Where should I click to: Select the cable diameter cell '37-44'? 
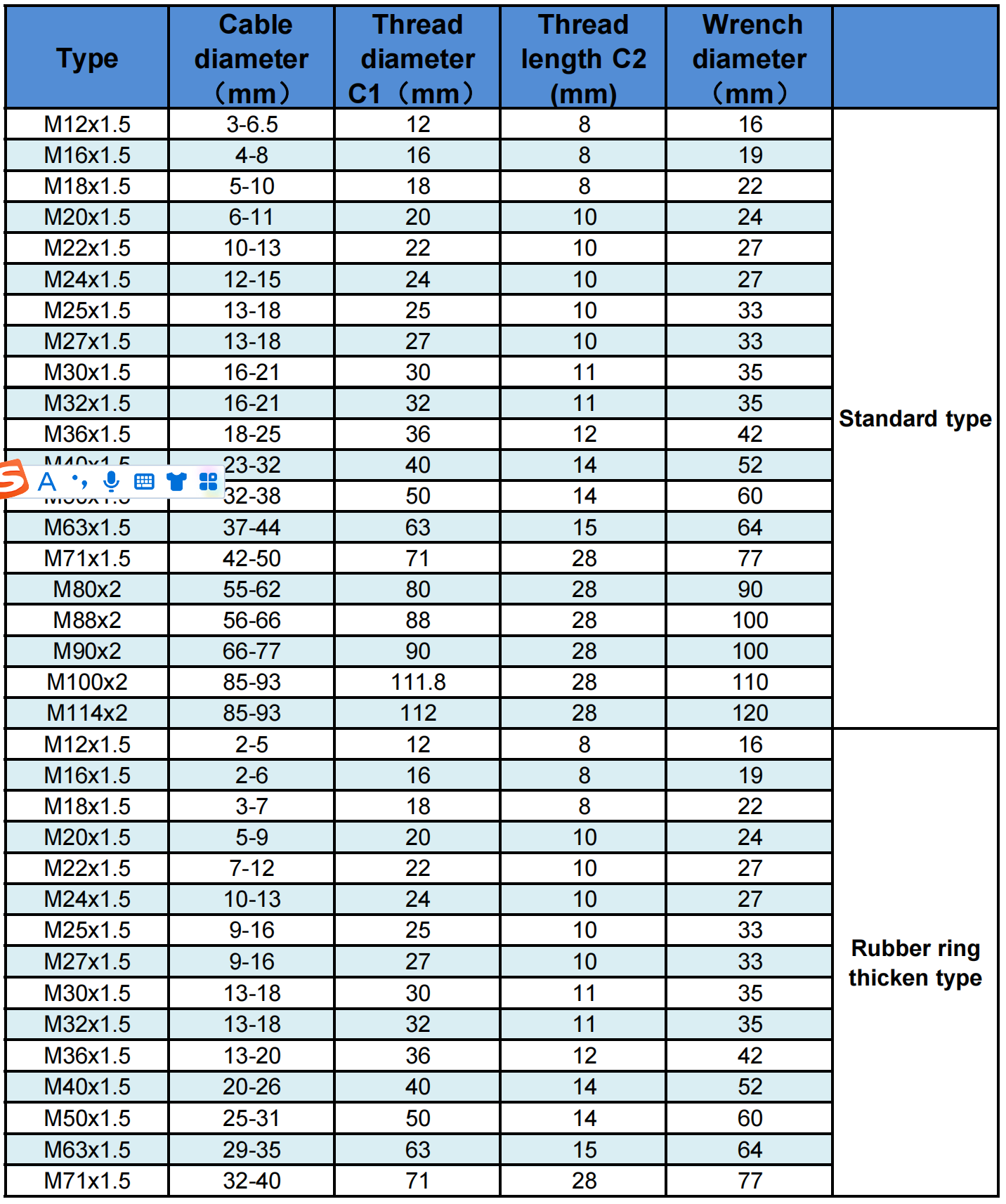(251, 528)
